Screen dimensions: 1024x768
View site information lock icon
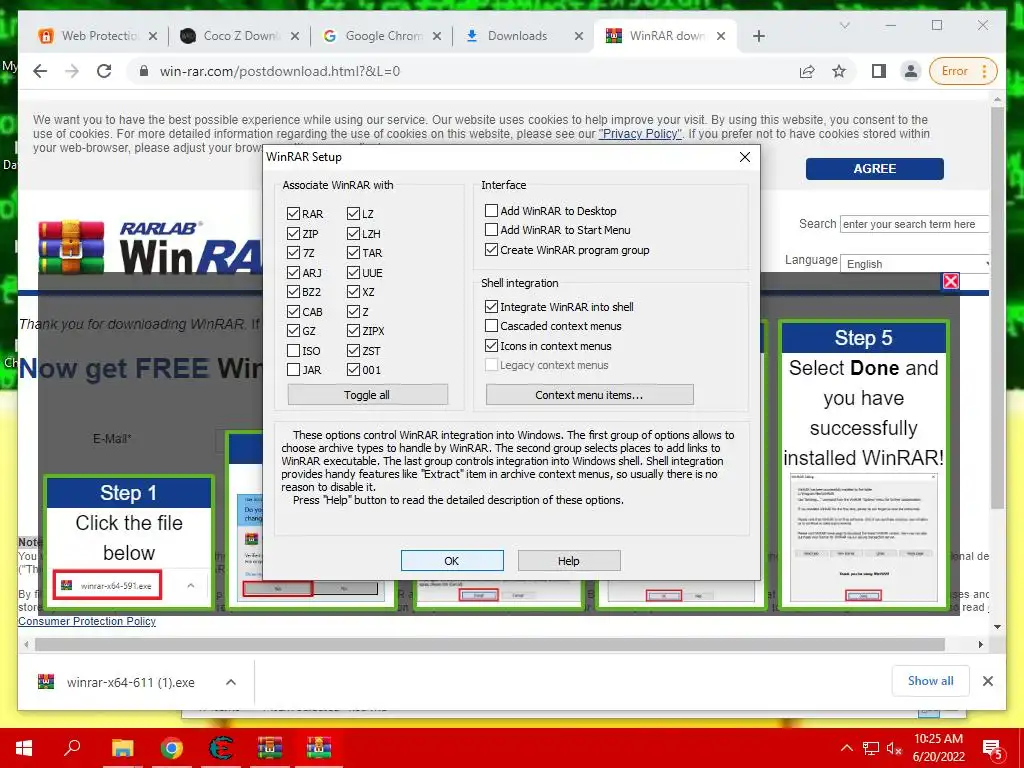(144, 71)
